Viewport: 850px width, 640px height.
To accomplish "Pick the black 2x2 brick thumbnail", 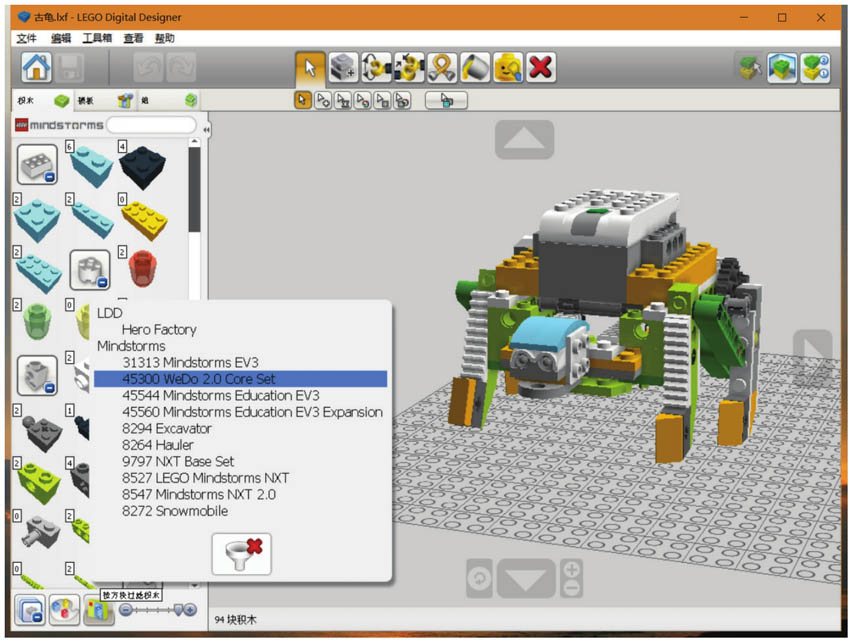I will pyautogui.click(x=143, y=167).
